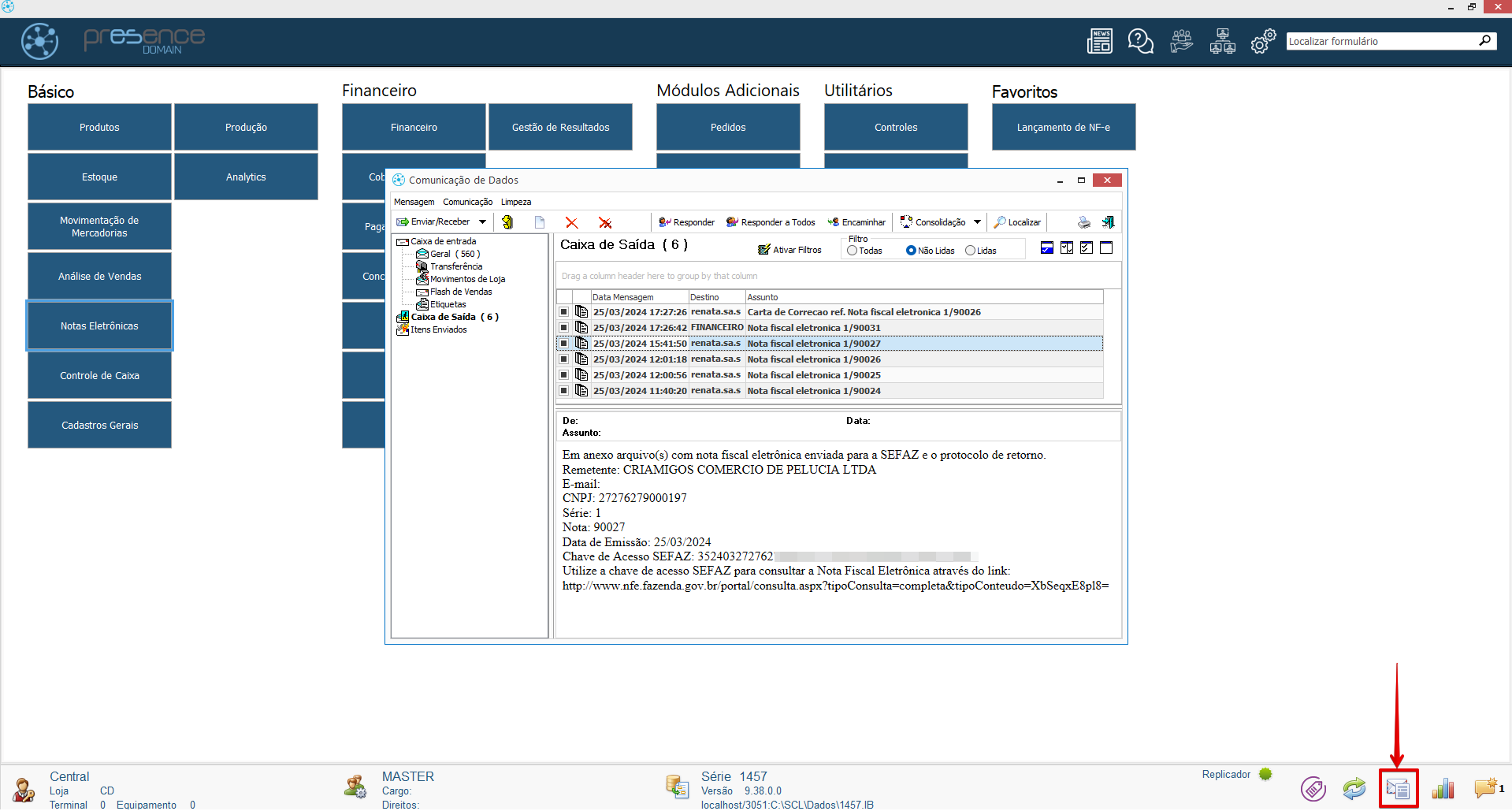Image resolution: width=1512 pixels, height=811 pixels.
Task: Tick checkbox for Carta de Correcao message
Action: 564,312
